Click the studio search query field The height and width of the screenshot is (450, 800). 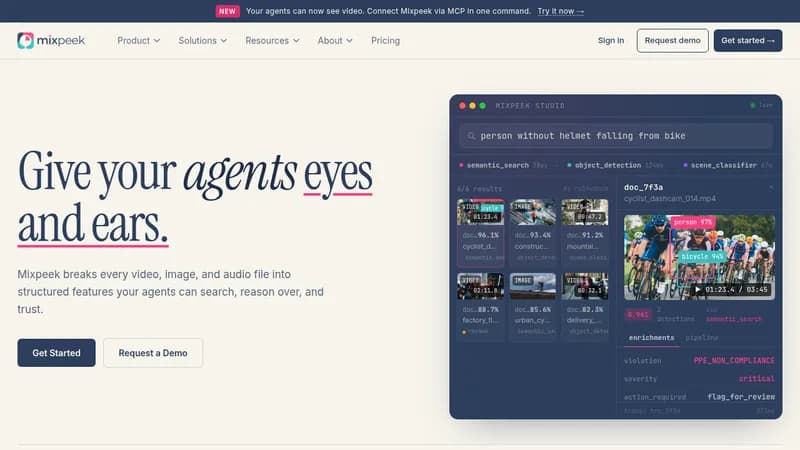pyautogui.click(x=616, y=136)
